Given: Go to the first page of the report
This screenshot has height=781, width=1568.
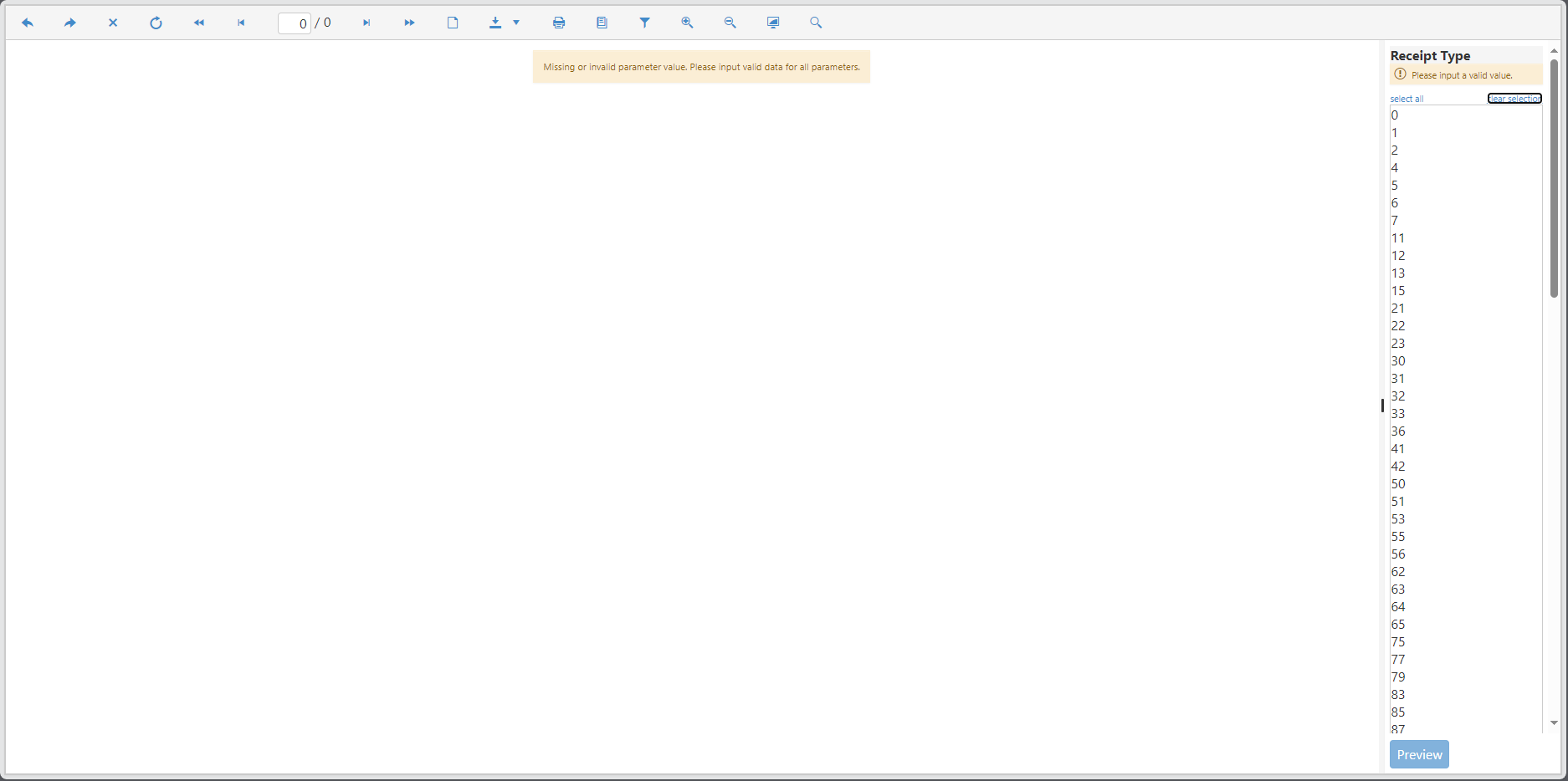Looking at the screenshot, I should [x=199, y=23].
